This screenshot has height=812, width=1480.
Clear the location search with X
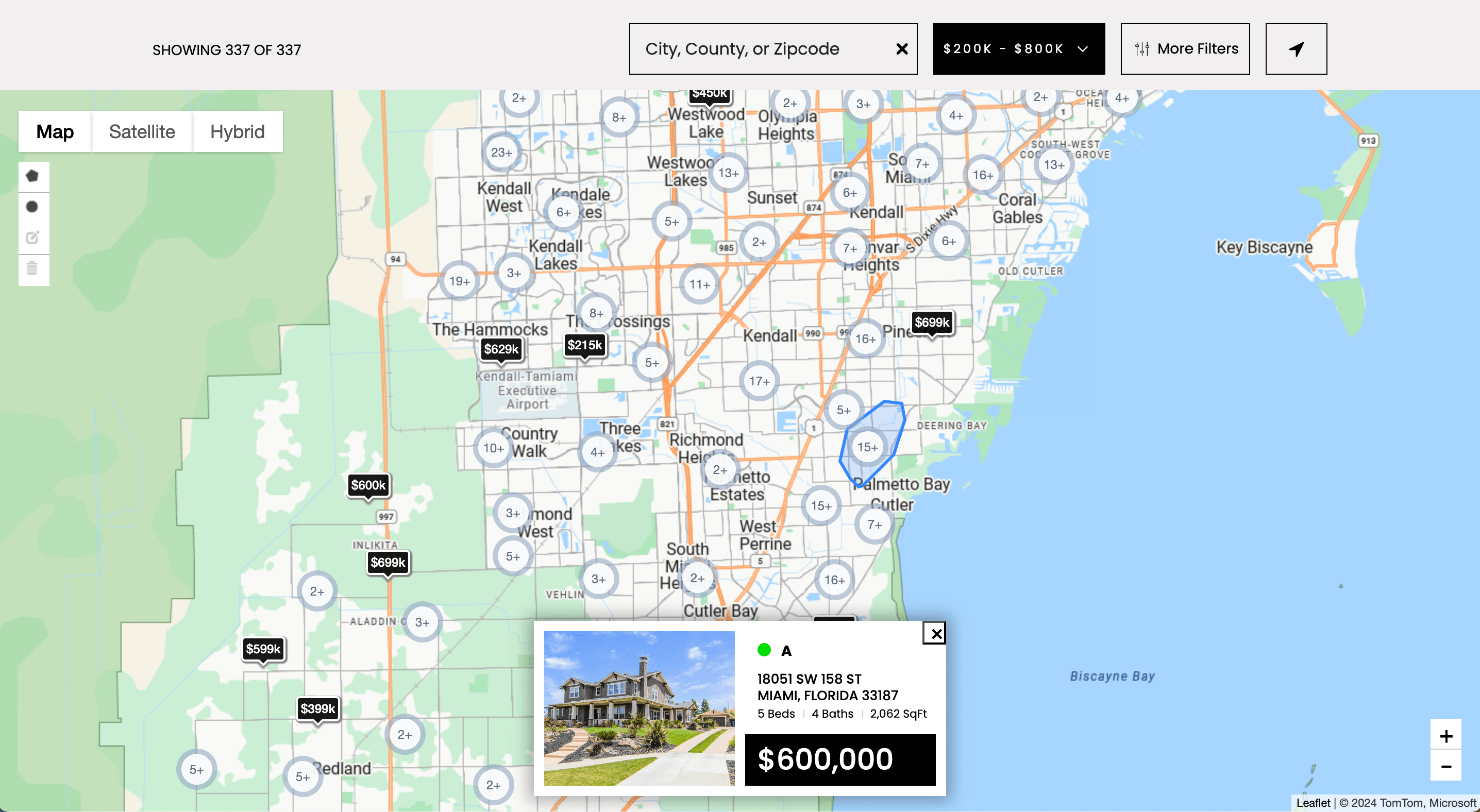(x=901, y=49)
